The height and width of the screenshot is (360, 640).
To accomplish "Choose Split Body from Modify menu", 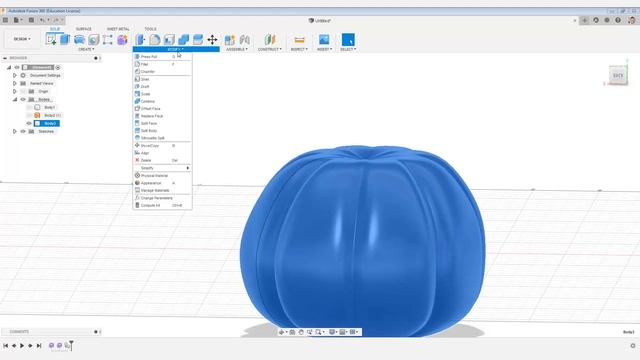I will tap(162, 131).
